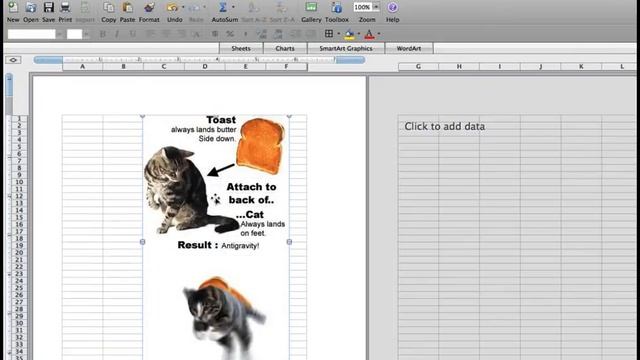Select the Format painter brush icon
Screen dimensions: 640x360
click(x=149, y=8)
